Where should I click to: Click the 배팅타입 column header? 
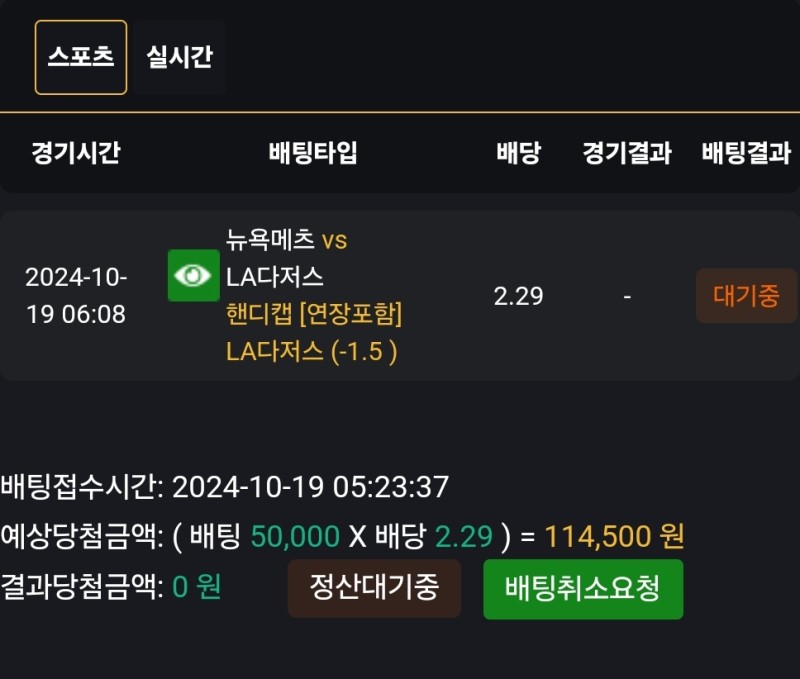(x=313, y=153)
